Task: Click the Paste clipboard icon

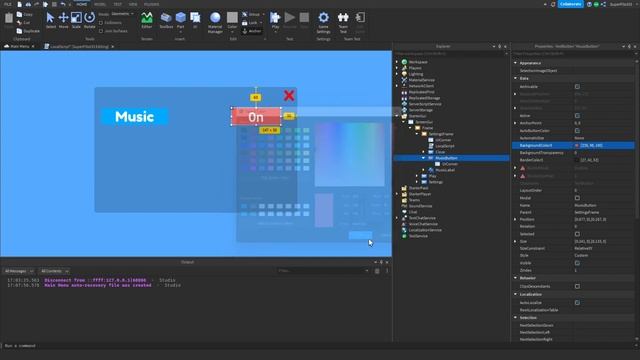Action: click(x=9, y=19)
